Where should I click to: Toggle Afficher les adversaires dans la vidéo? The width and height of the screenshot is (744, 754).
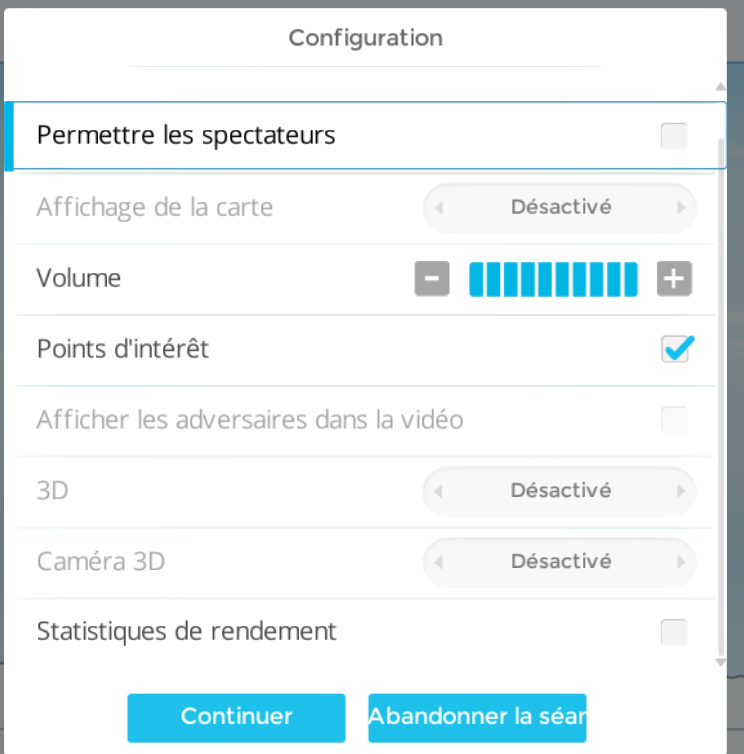click(x=674, y=420)
